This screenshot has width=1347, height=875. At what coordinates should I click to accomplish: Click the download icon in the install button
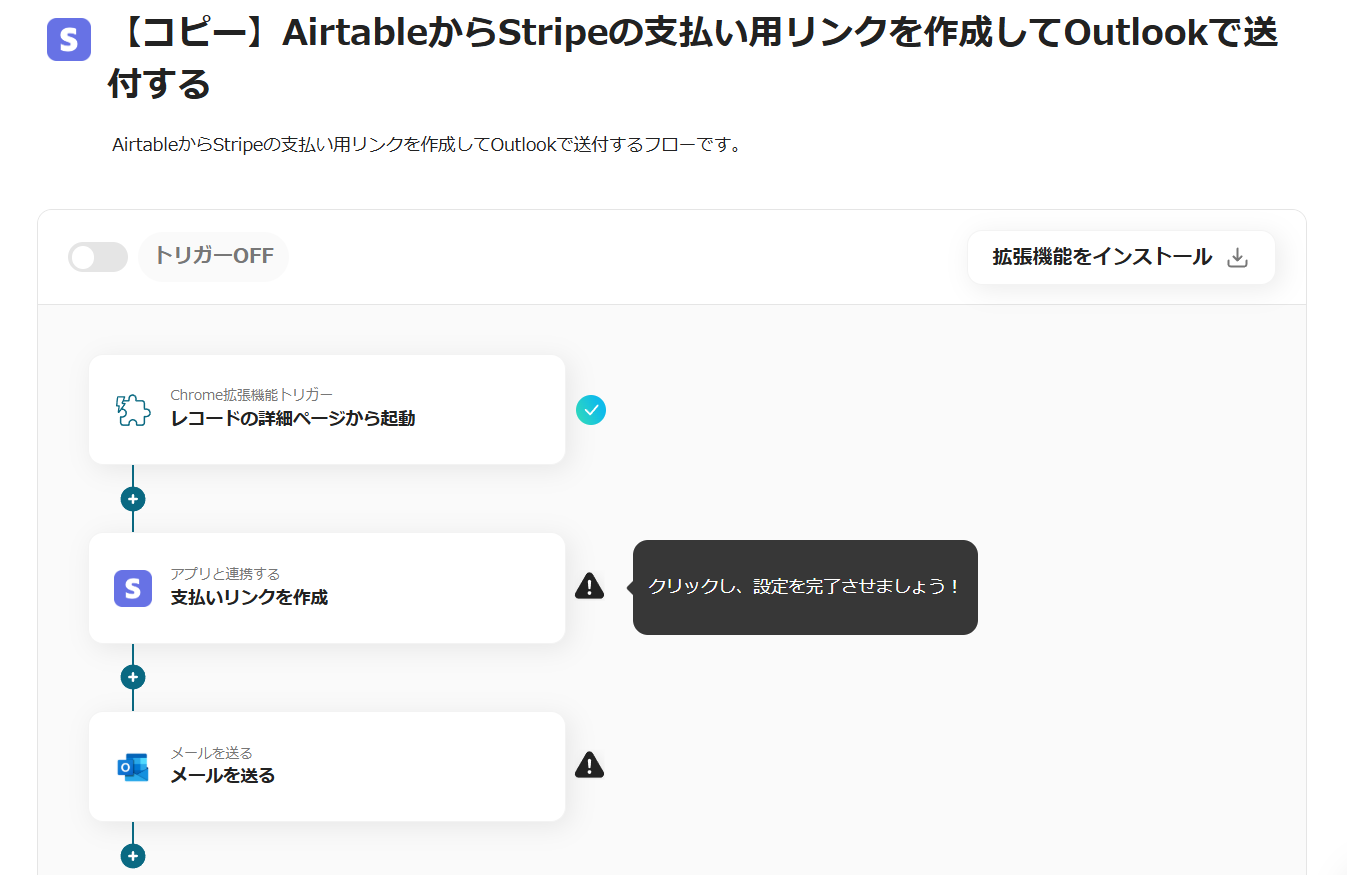[x=1237, y=258]
